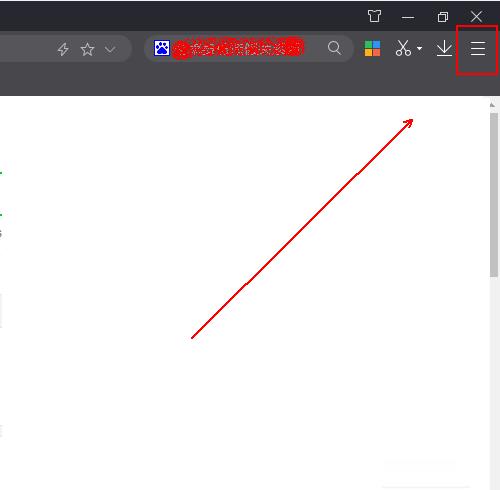Select the scissors screenshot tool

pos(403,48)
